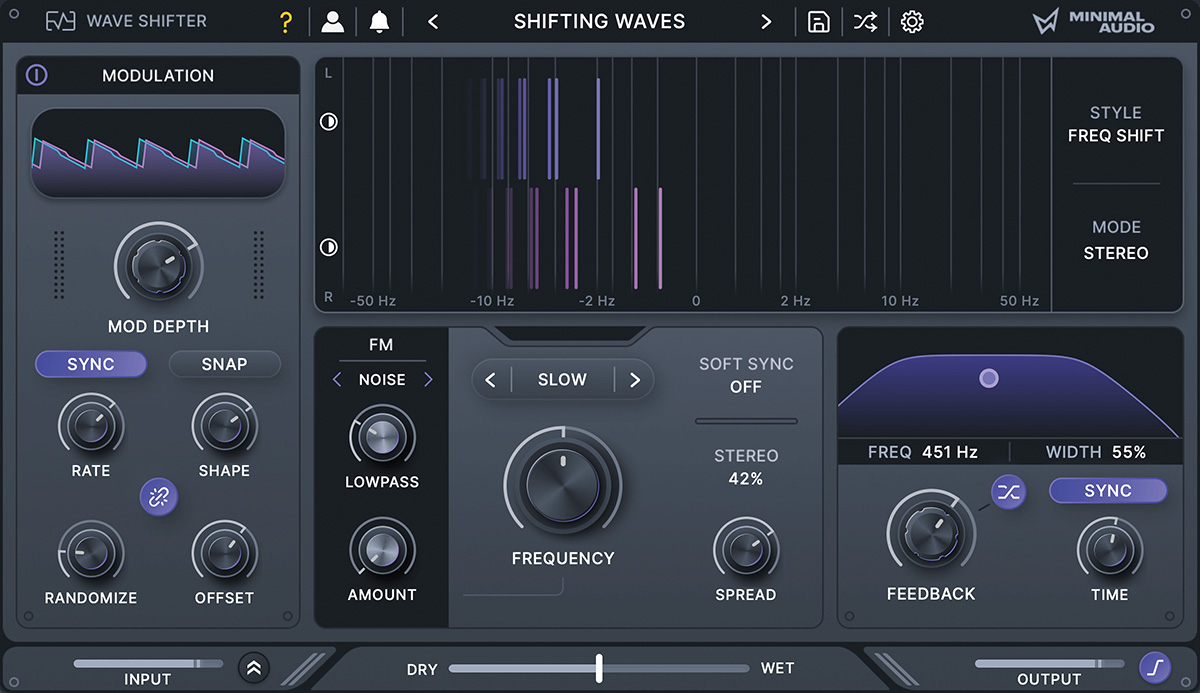1200x693 pixels.
Task: Click the SHAPE knob
Action: (224, 426)
